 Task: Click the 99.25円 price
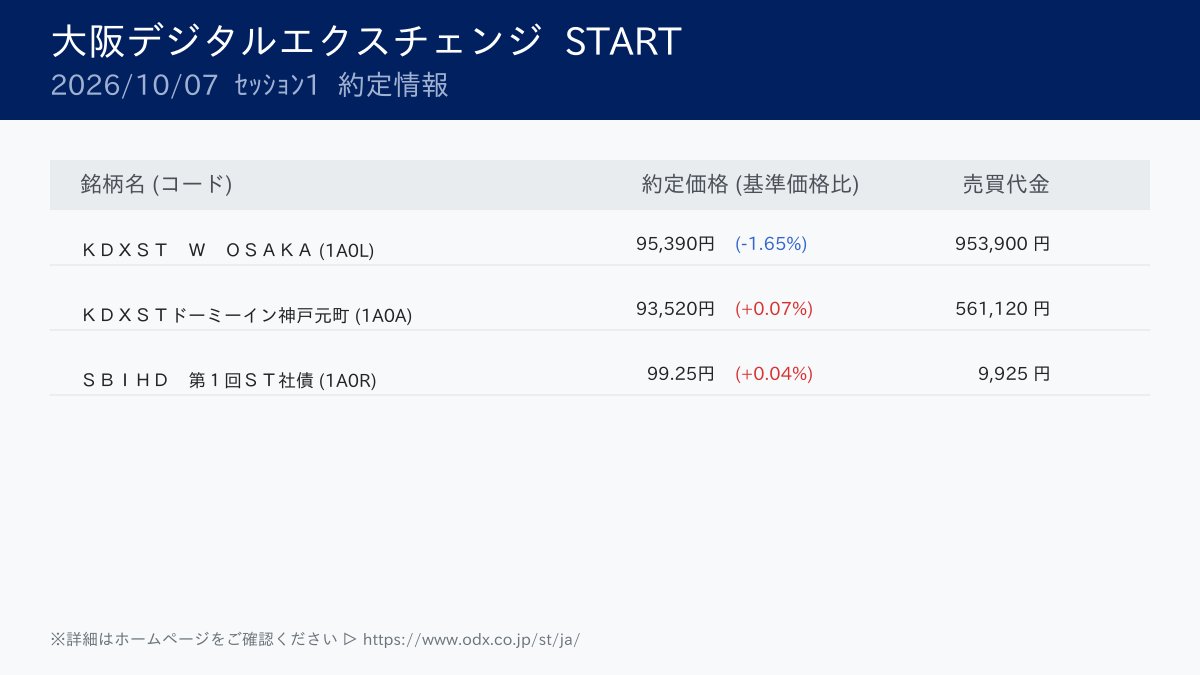[x=681, y=373]
